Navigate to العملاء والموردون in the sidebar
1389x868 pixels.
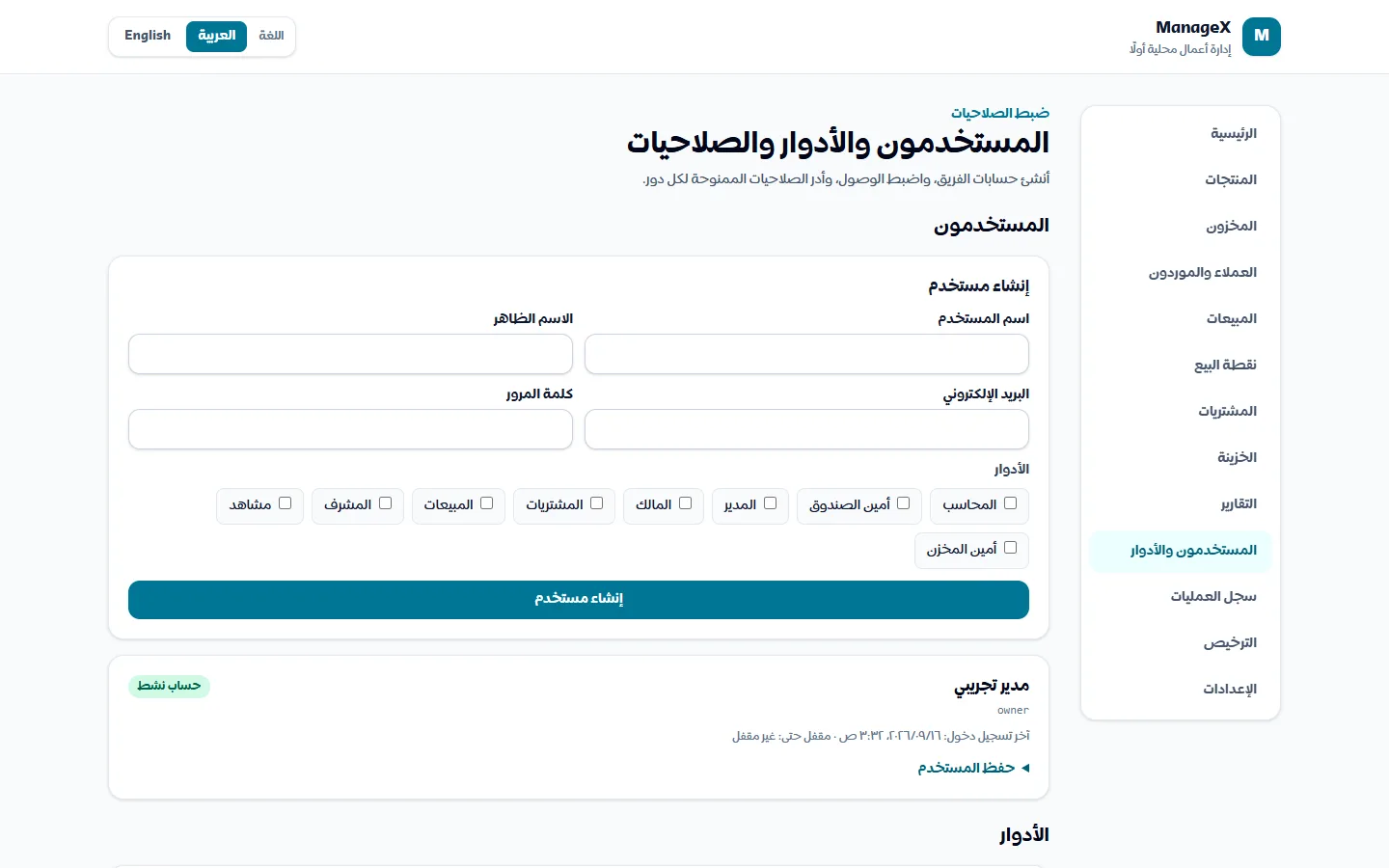1181,272
